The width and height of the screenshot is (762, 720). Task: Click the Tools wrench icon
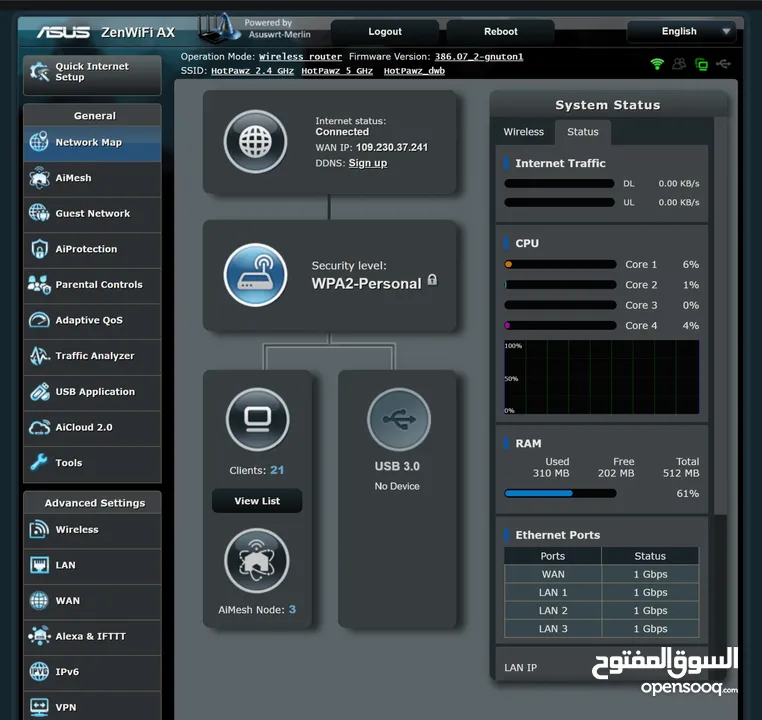tap(39, 462)
